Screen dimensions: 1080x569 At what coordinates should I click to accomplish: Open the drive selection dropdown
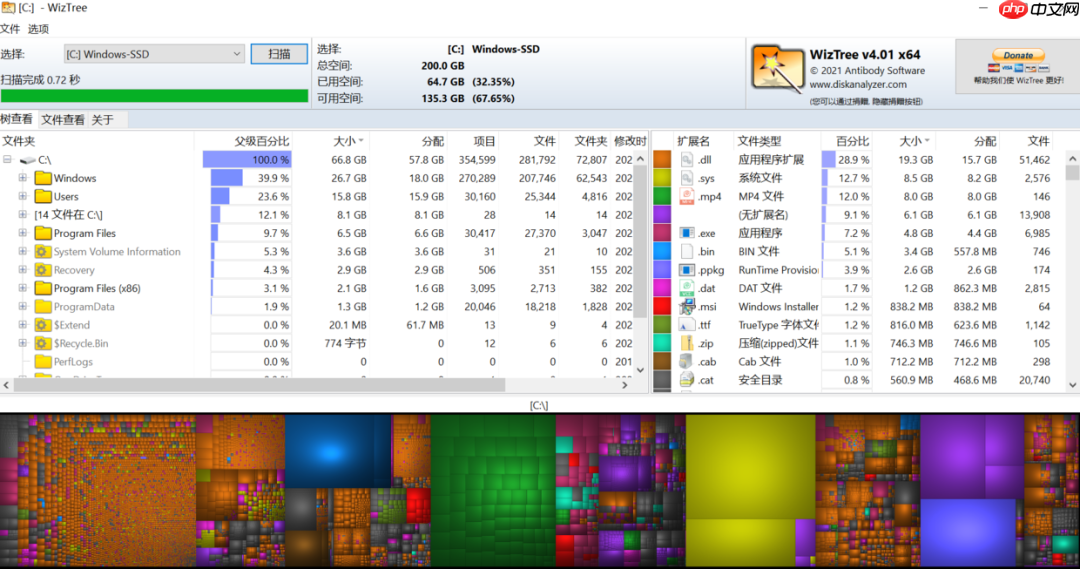coord(154,54)
